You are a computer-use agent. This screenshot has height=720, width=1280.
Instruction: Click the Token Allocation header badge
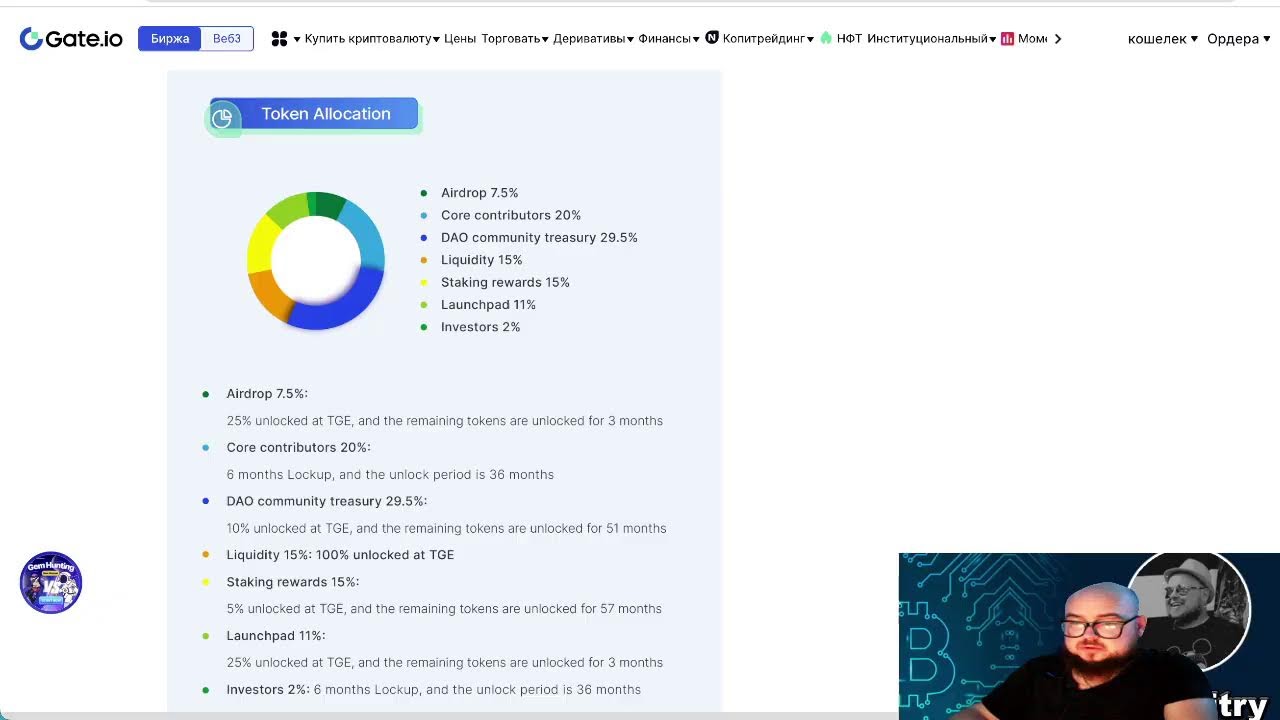[314, 115]
